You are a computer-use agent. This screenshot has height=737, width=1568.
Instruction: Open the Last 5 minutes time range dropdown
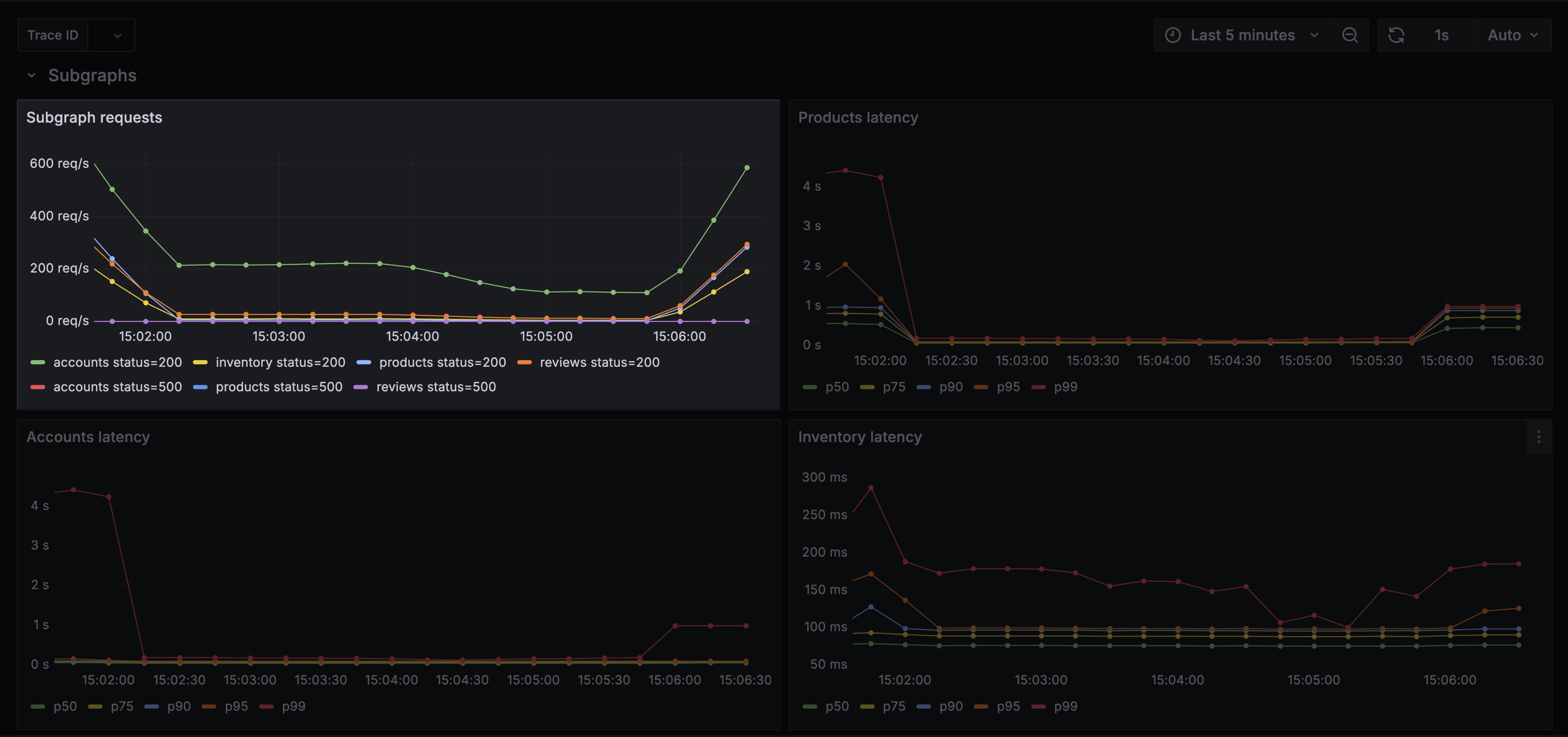(1242, 35)
